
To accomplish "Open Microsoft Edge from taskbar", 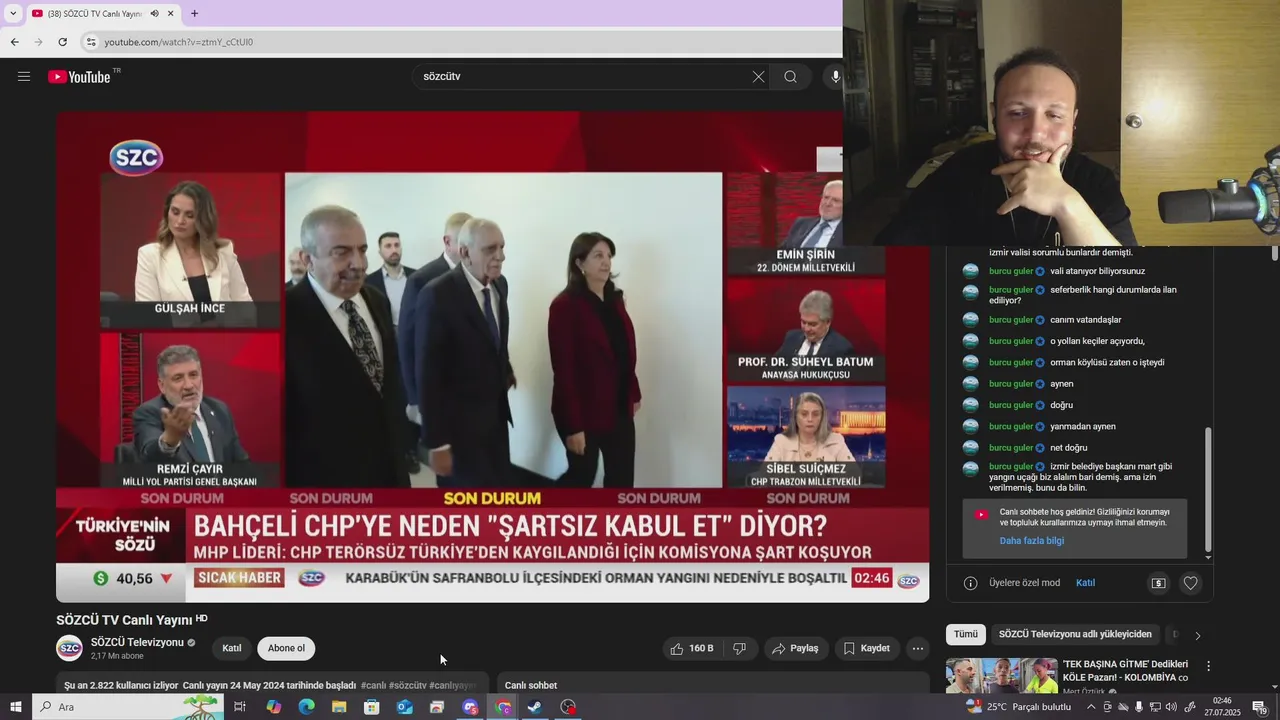I will click(306, 707).
